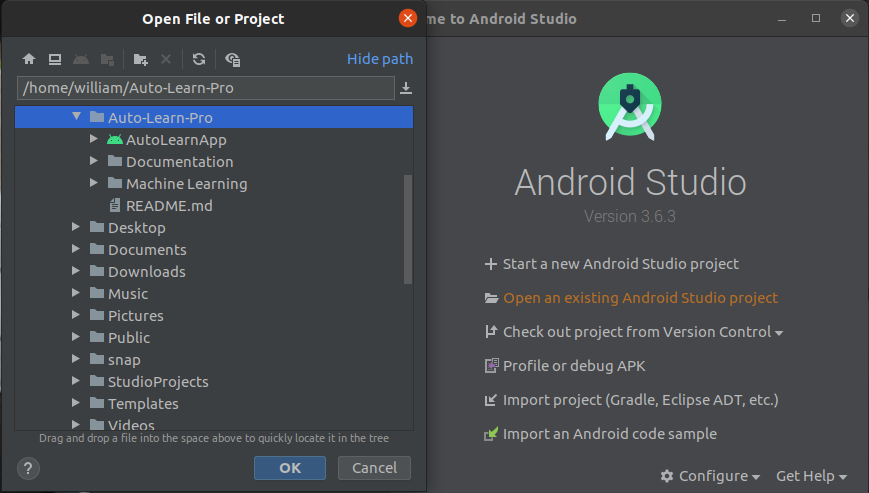869x493 pixels.
Task: Expand the Desktop folder
Action: point(76,227)
